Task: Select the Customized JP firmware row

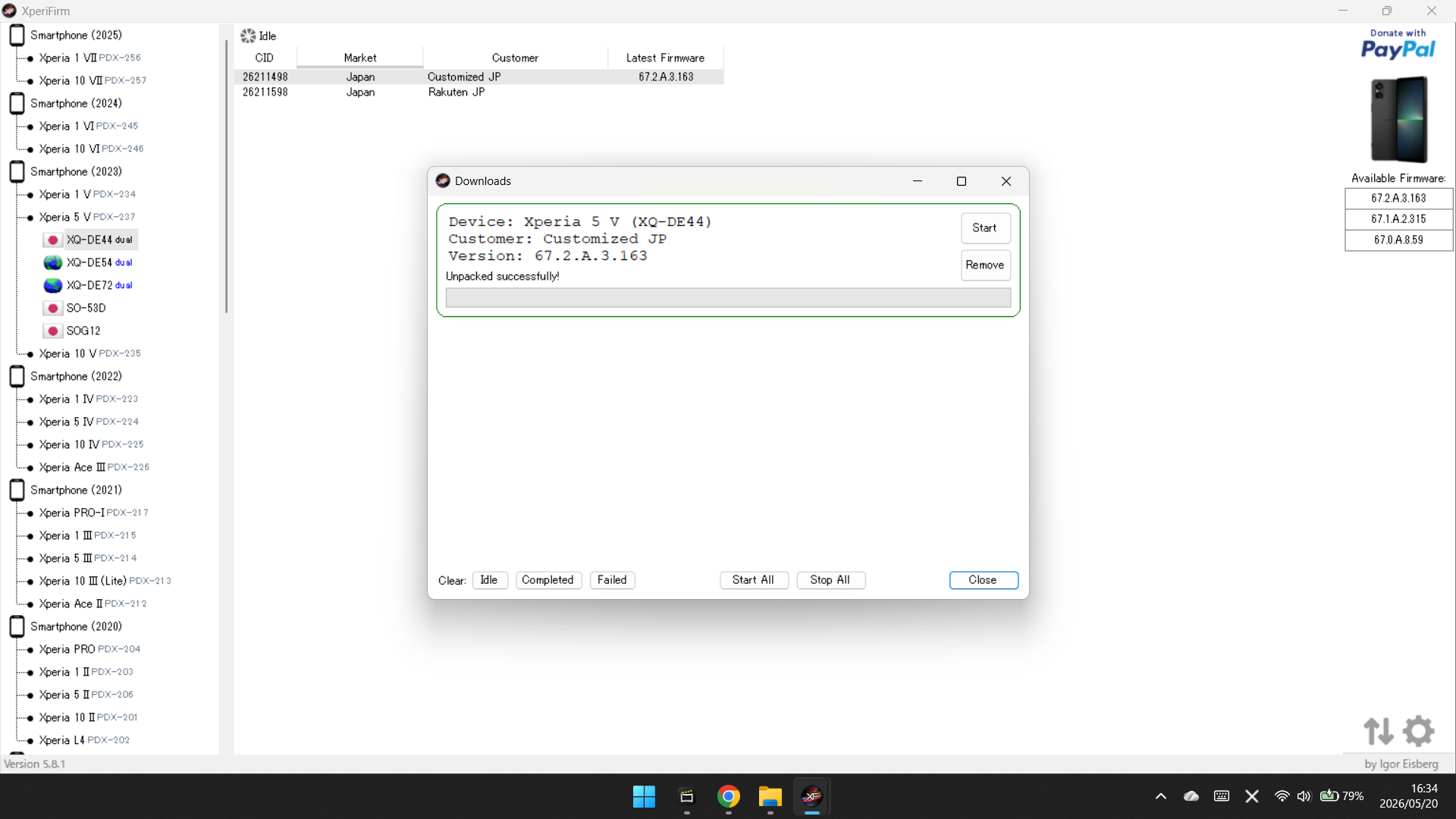Action: [x=479, y=77]
